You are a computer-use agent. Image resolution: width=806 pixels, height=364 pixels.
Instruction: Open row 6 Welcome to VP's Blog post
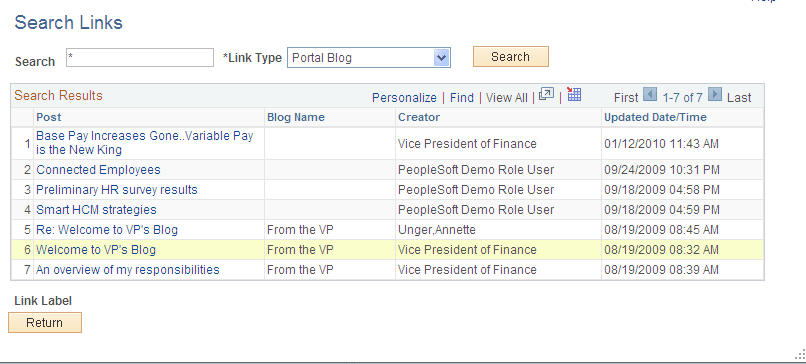click(96, 250)
